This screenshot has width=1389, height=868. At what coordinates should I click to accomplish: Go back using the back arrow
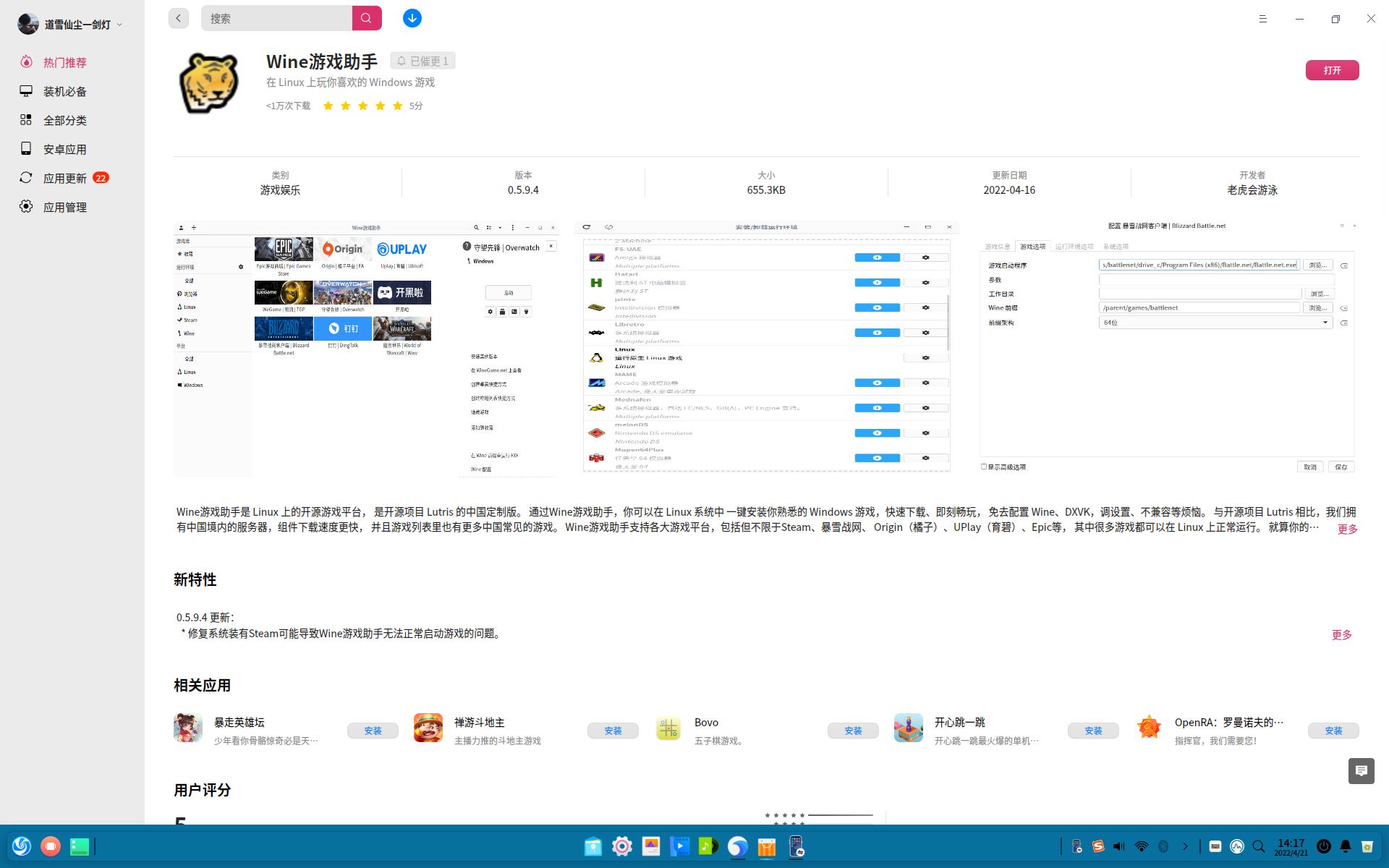[x=178, y=18]
